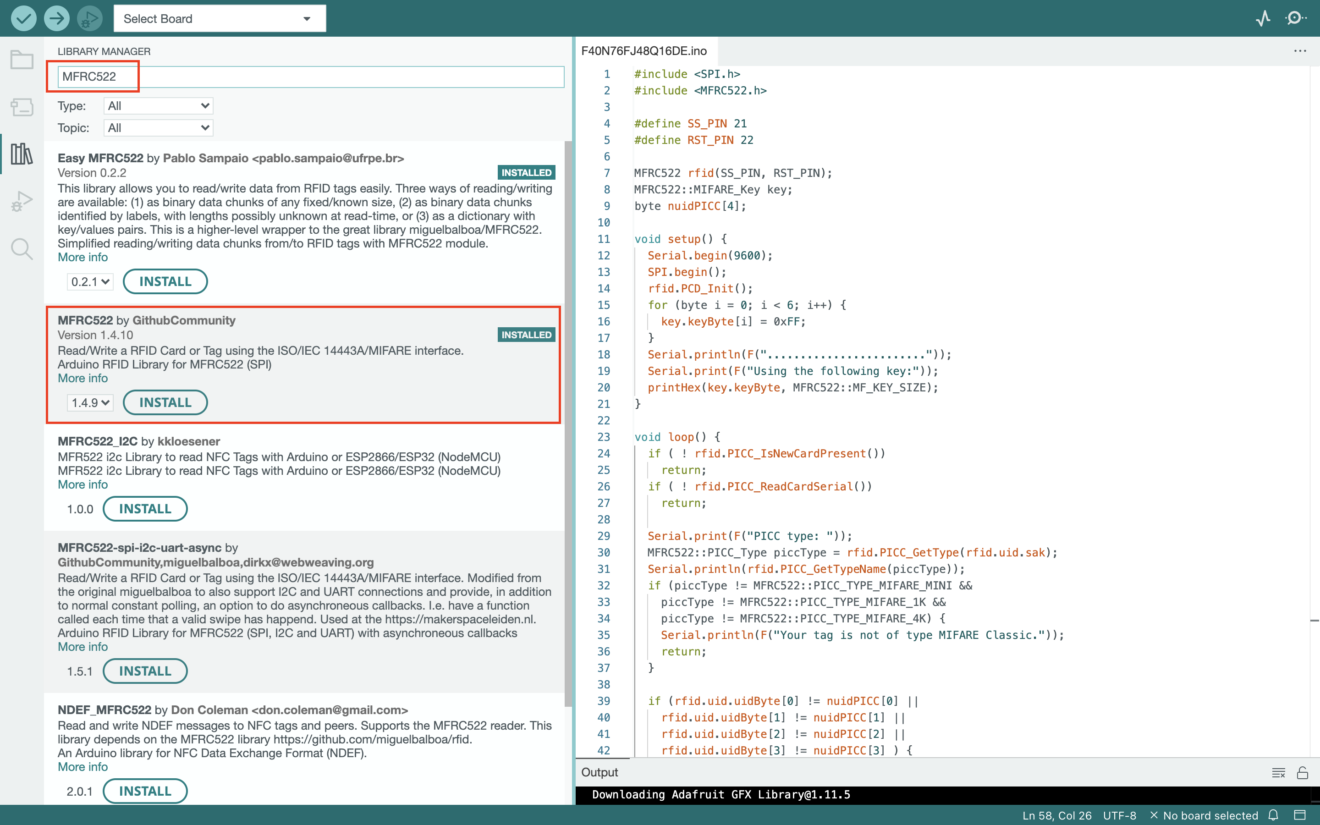
Task: Open the Select Board dropdown
Action: (x=219, y=18)
